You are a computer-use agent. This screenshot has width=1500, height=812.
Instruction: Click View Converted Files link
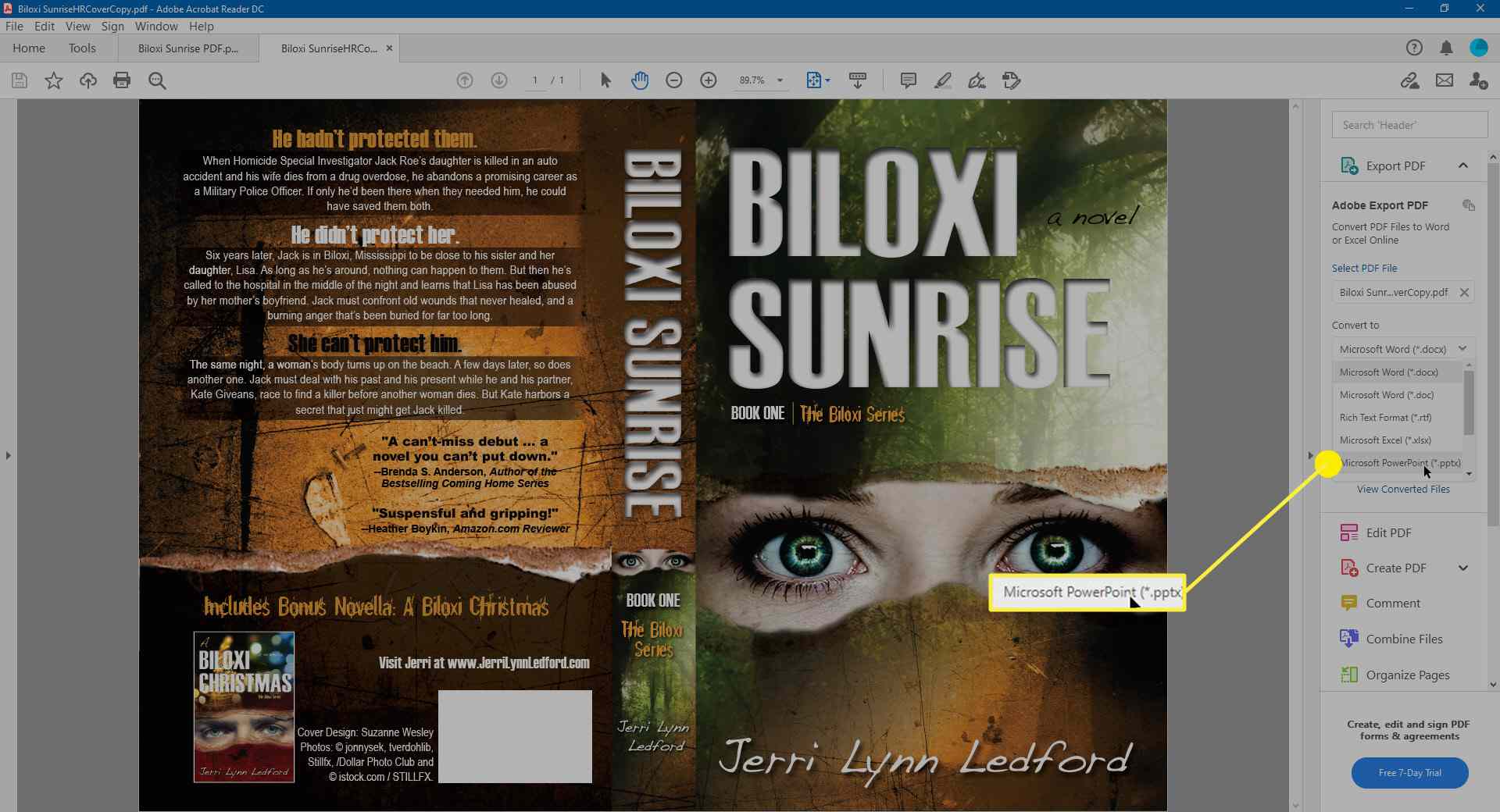pyautogui.click(x=1403, y=490)
